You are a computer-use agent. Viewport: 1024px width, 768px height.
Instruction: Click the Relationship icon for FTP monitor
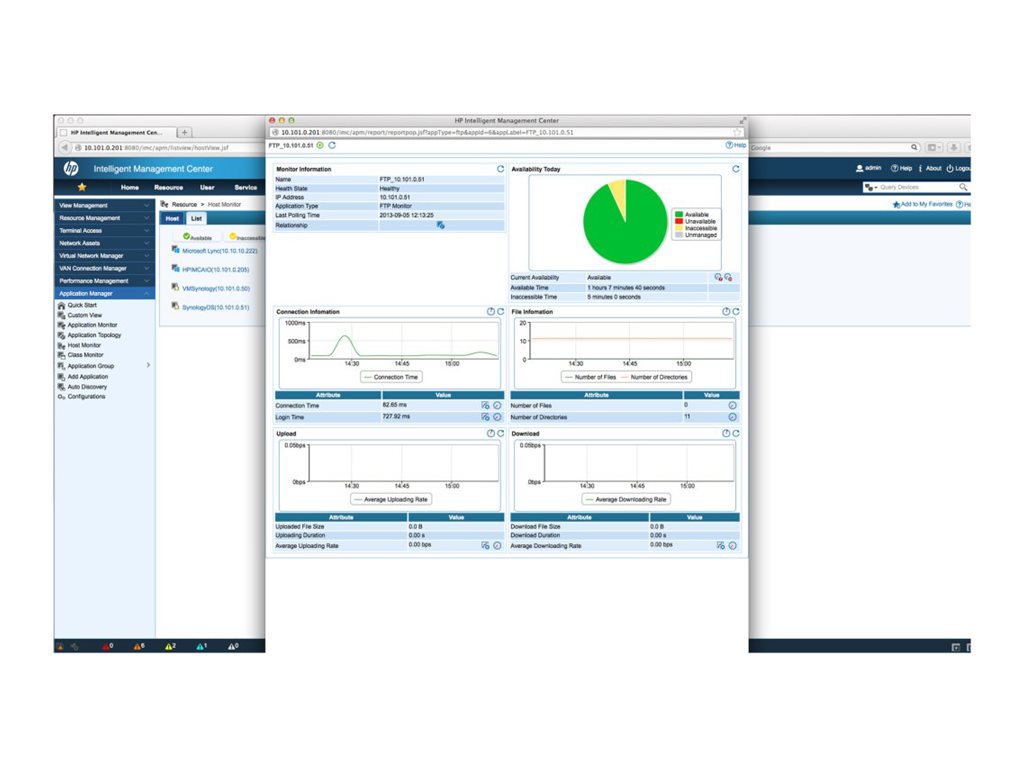442,225
